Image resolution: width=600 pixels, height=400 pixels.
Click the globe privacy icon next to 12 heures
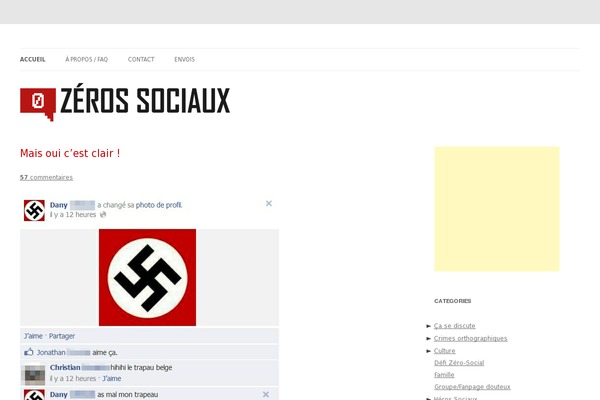point(103,215)
